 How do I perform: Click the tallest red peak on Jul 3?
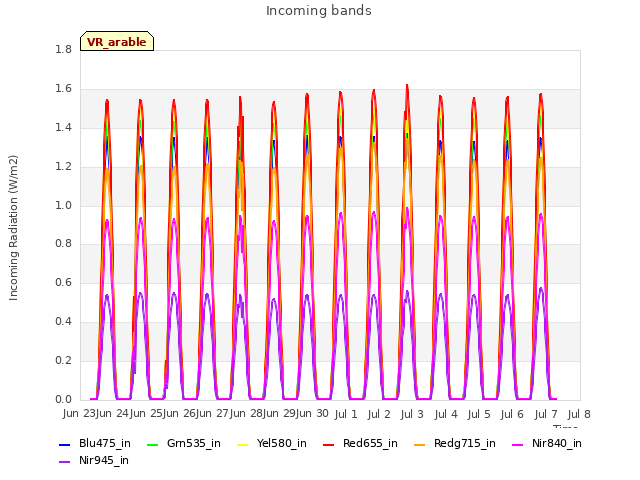(x=407, y=85)
